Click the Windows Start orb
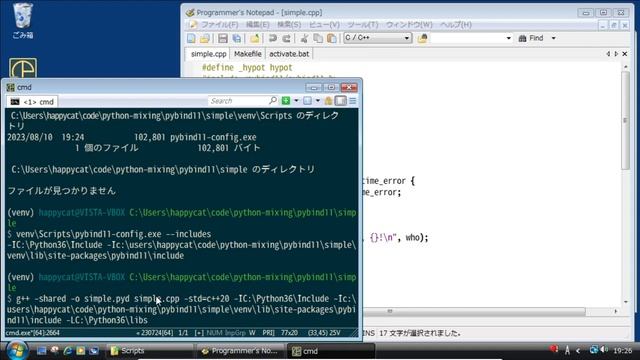 17,350
